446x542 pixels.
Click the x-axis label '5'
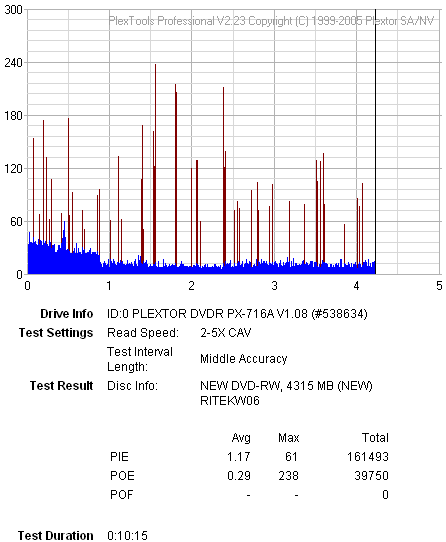pos(439,286)
